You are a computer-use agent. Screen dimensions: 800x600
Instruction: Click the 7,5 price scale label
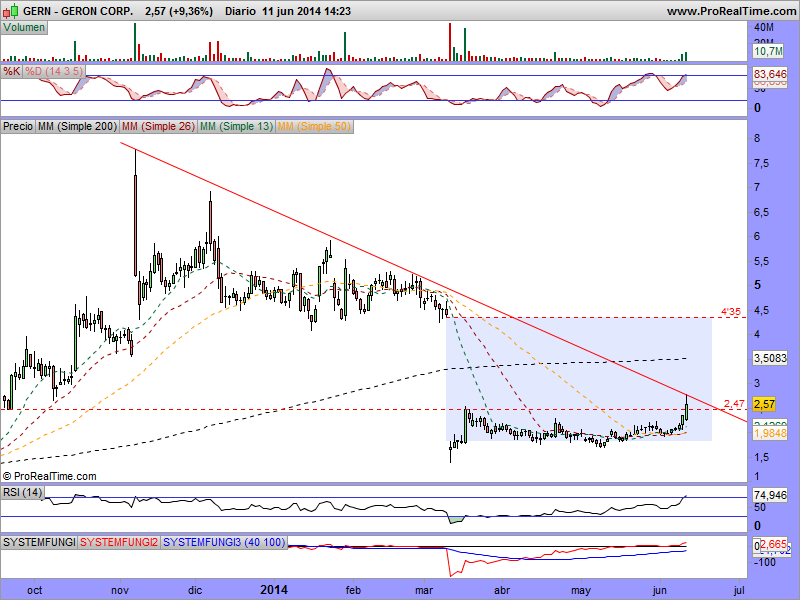point(762,163)
